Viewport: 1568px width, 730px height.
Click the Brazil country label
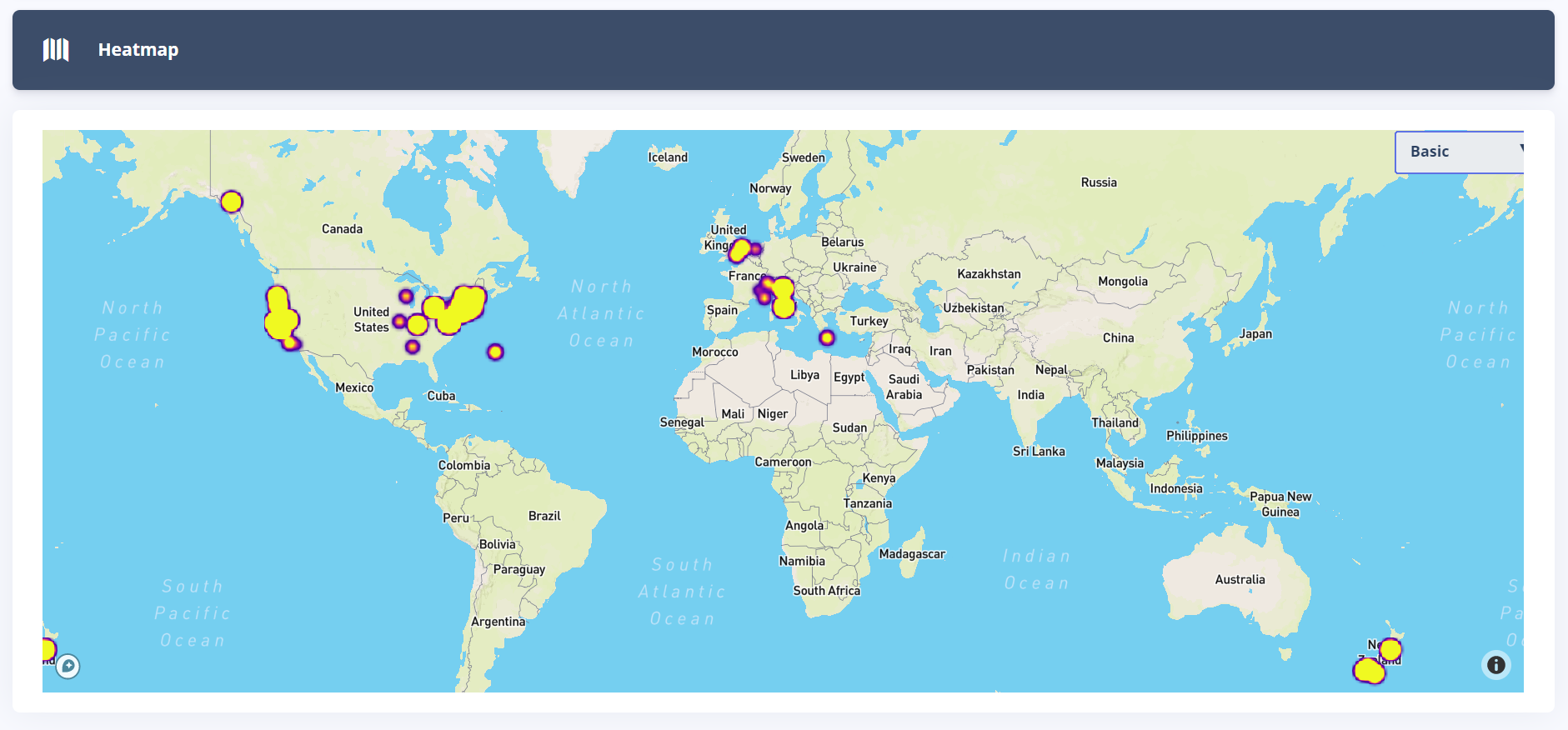point(544,516)
